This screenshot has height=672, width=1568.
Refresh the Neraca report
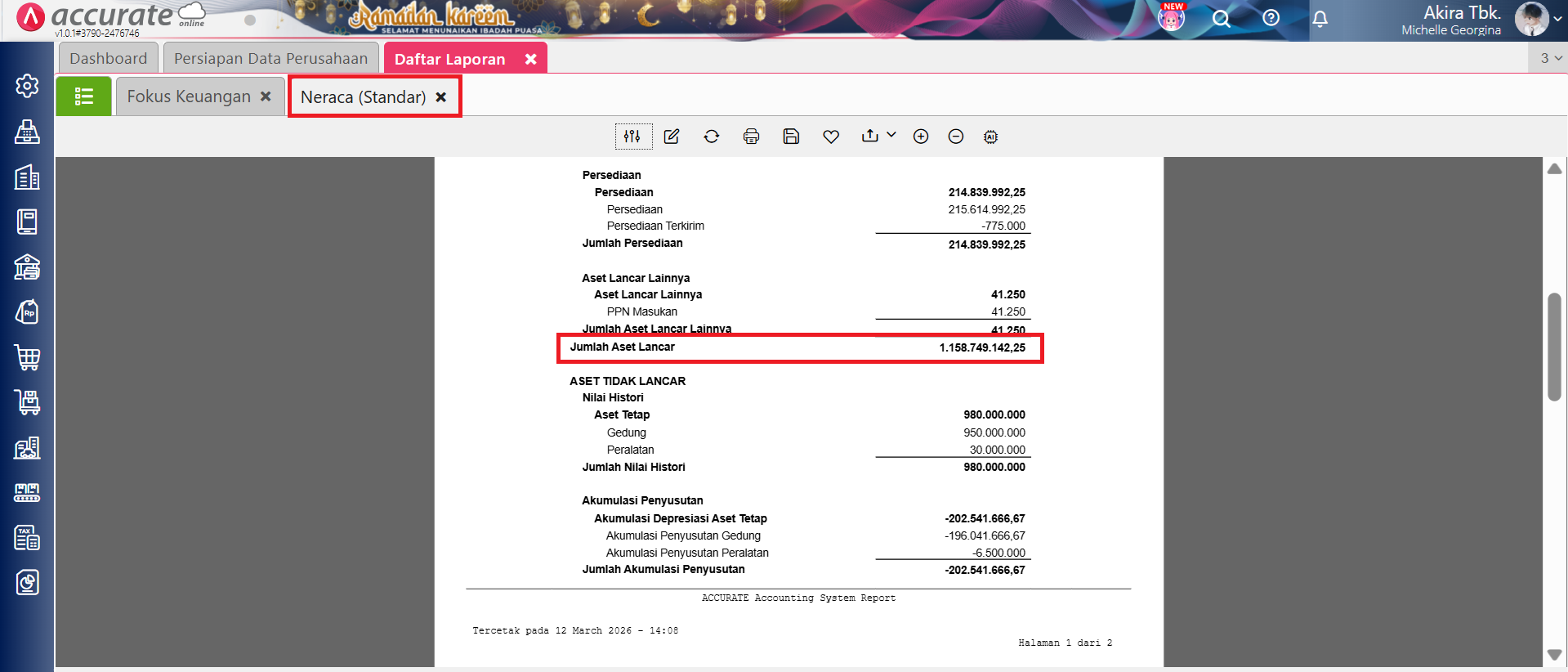point(712,137)
